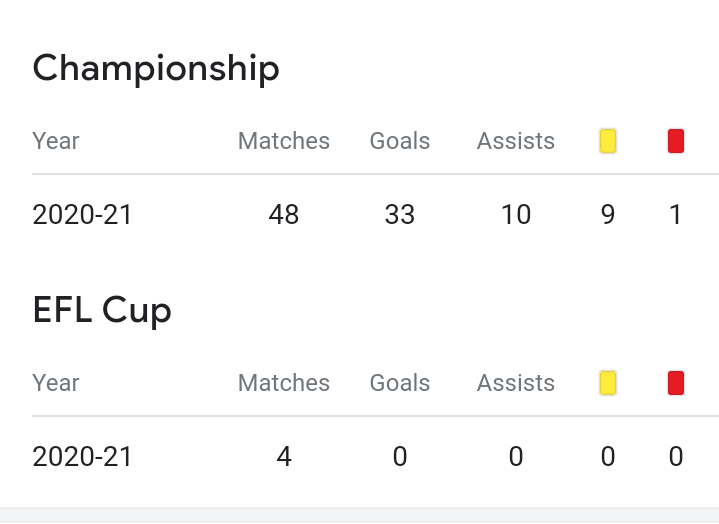719x524 pixels.
Task: Select the Championship section heading
Action: (x=156, y=69)
